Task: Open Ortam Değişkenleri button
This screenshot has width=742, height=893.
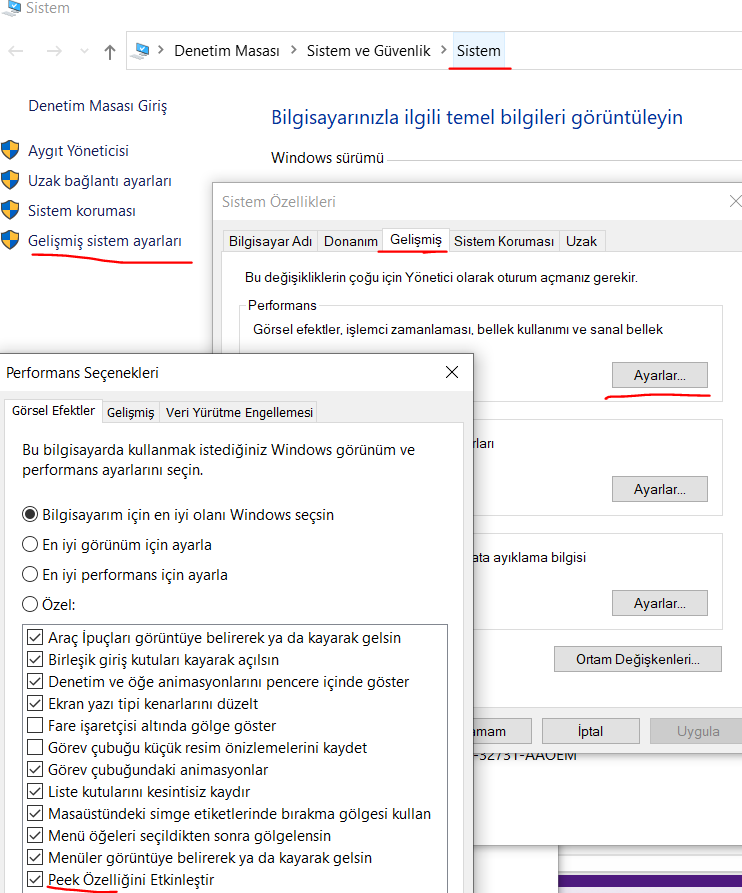Action: [638, 659]
